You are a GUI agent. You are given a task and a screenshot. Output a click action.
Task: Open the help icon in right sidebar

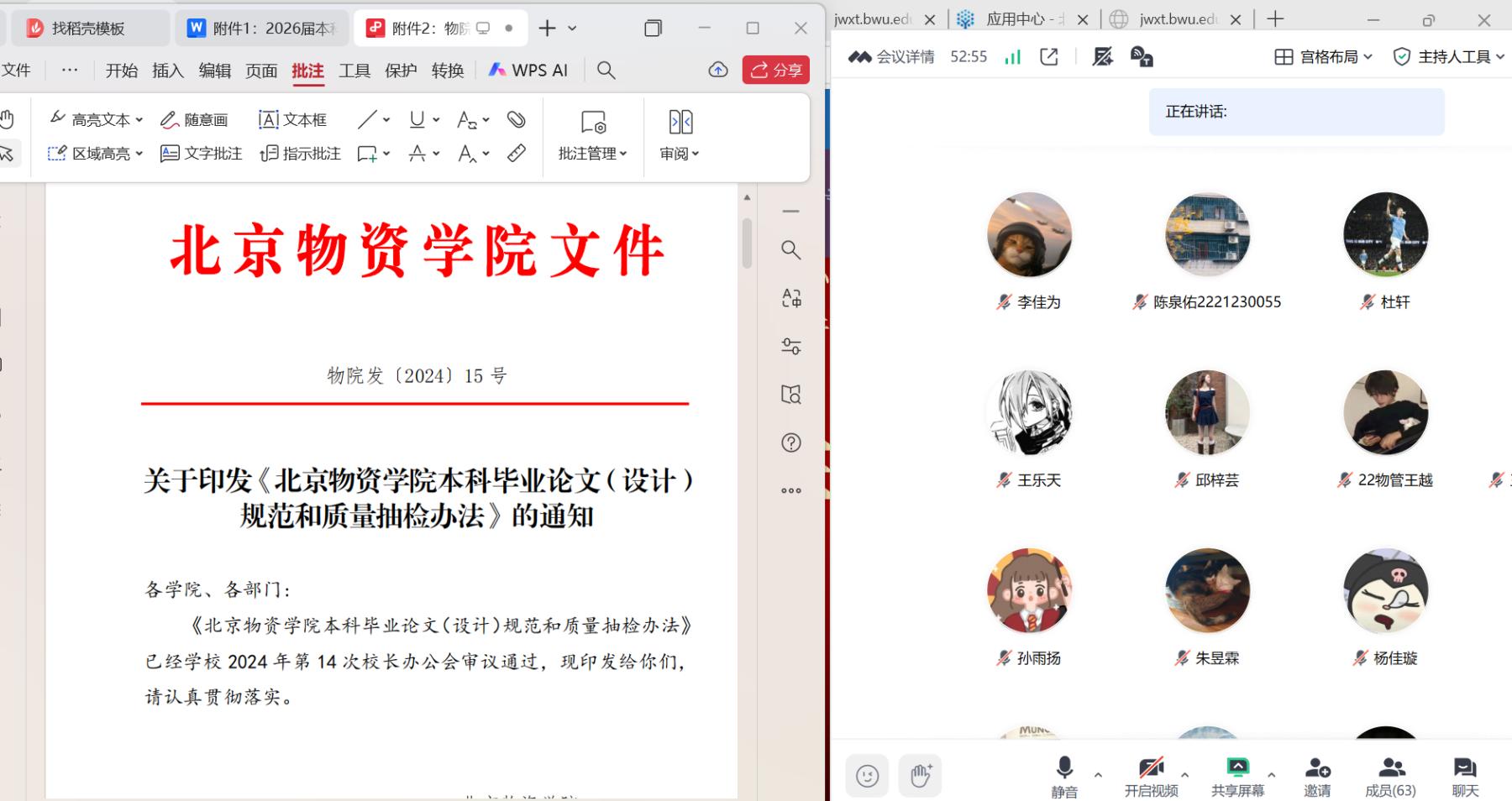(x=790, y=442)
